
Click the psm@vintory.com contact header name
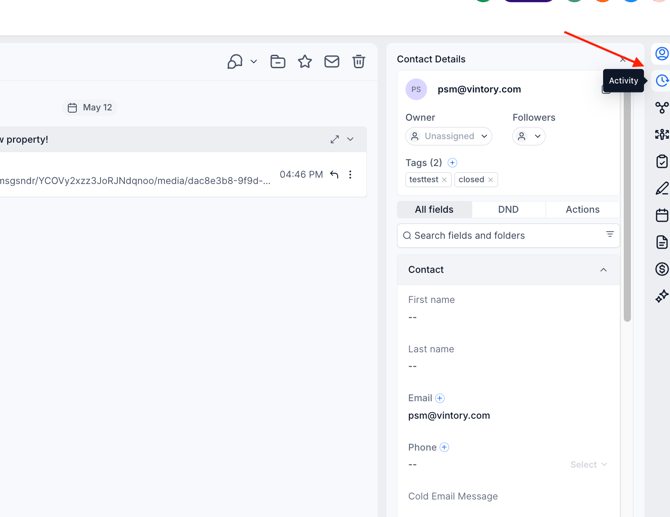(479, 89)
